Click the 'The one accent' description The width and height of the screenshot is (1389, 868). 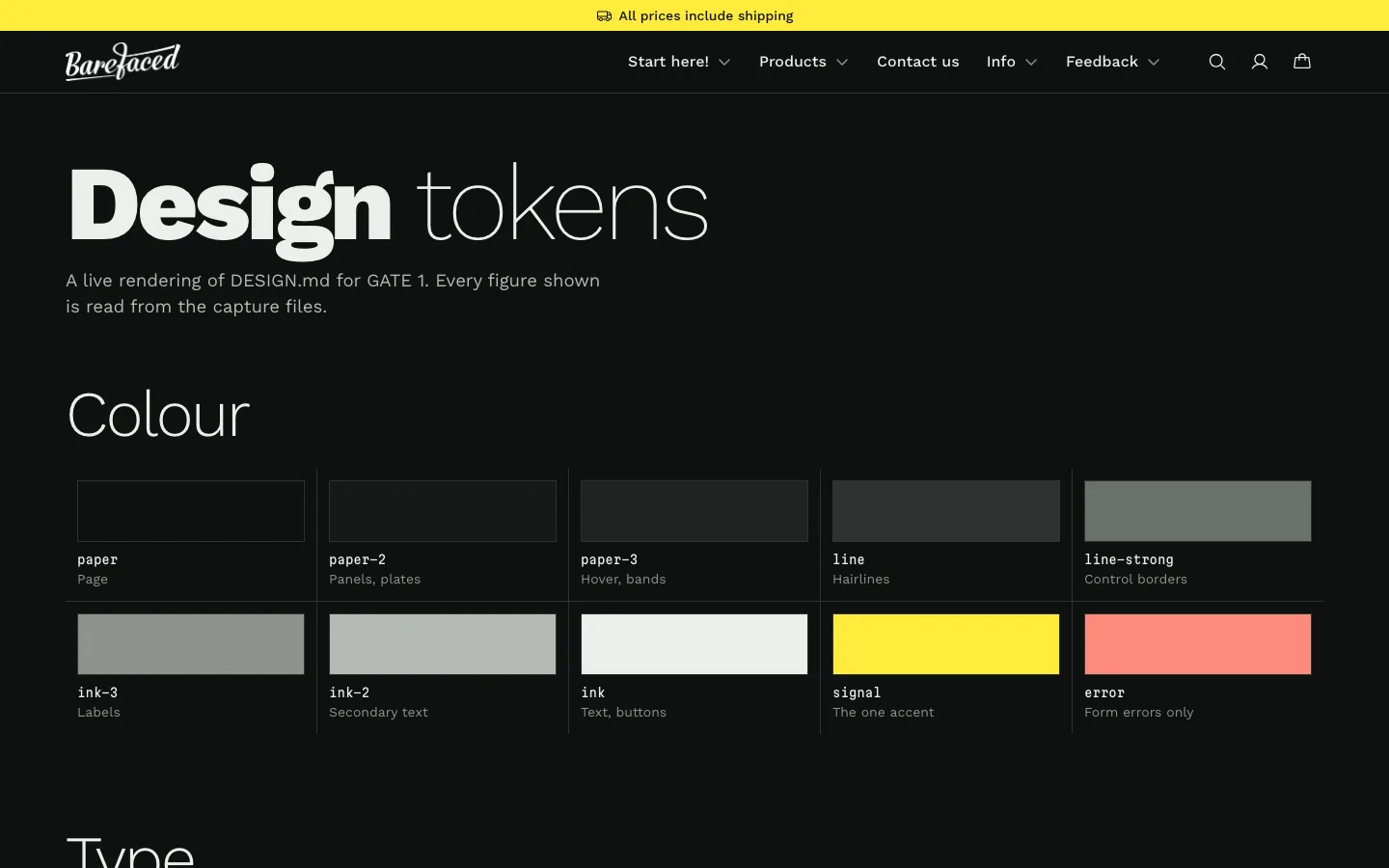[x=884, y=713]
